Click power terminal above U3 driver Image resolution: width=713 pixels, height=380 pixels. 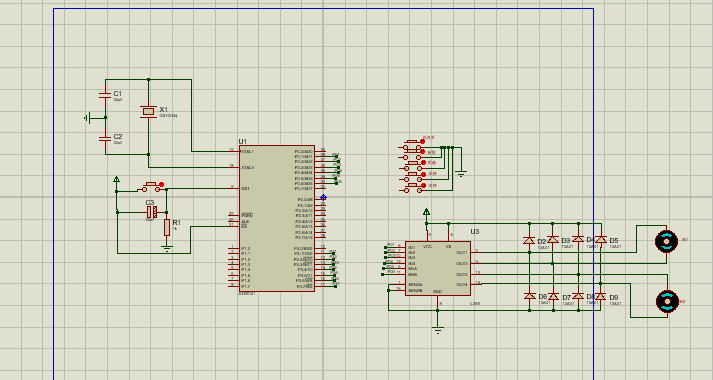[426, 212]
